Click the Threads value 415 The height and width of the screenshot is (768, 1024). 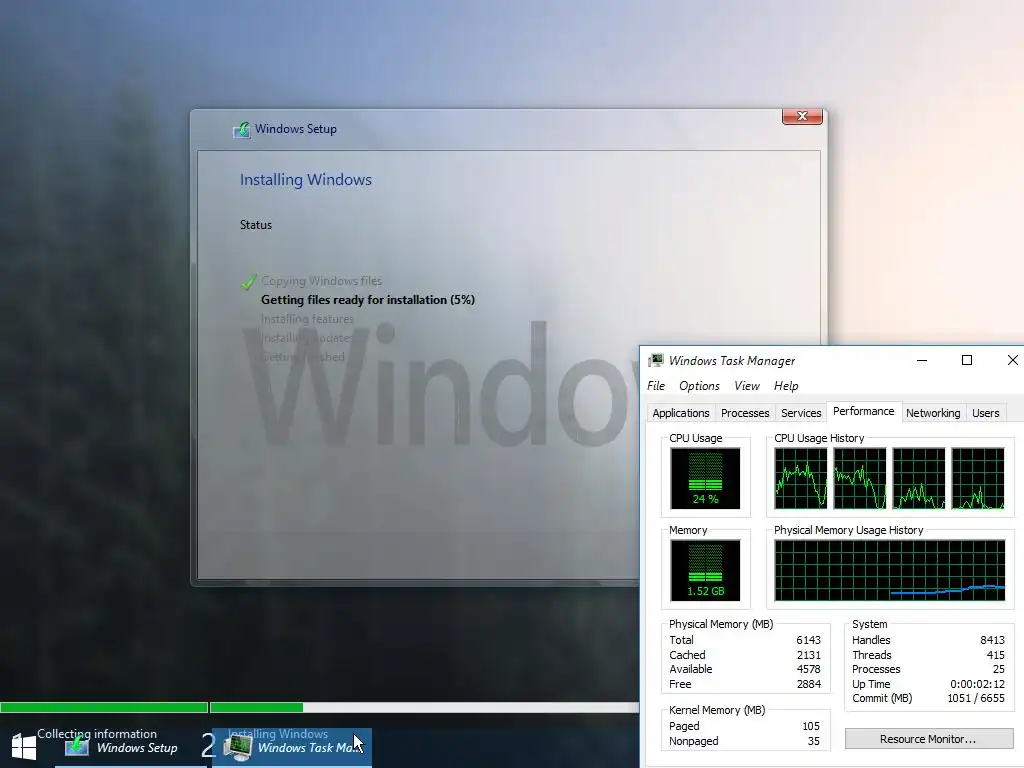[995, 655]
